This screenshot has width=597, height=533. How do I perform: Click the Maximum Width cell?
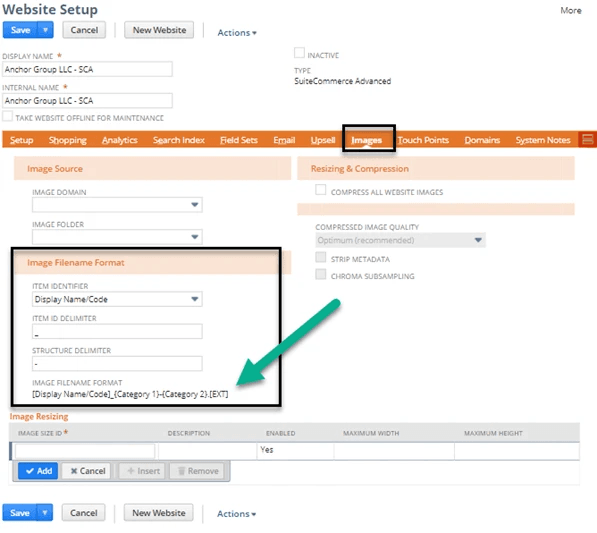tap(394, 451)
